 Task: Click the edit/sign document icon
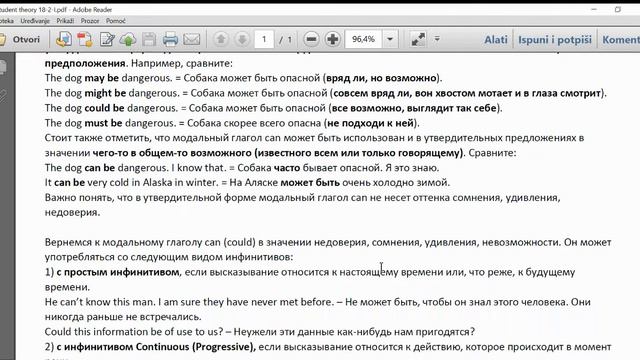click(x=107, y=39)
